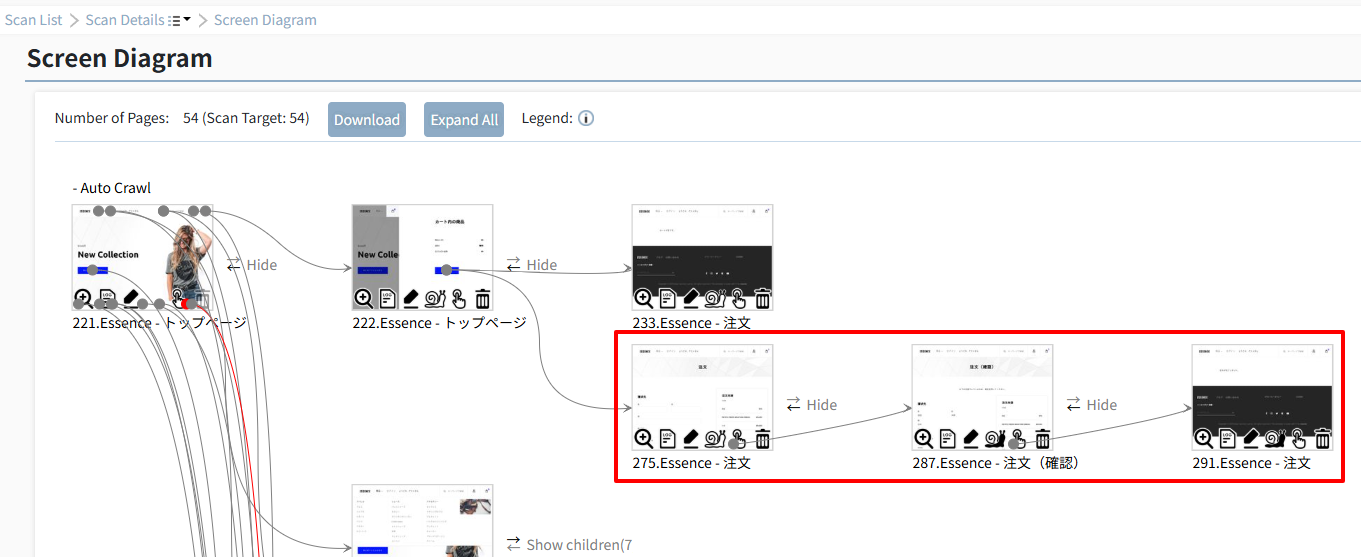Hide children of page 222 node
The image size is (1361, 557).
[x=531, y=265]
